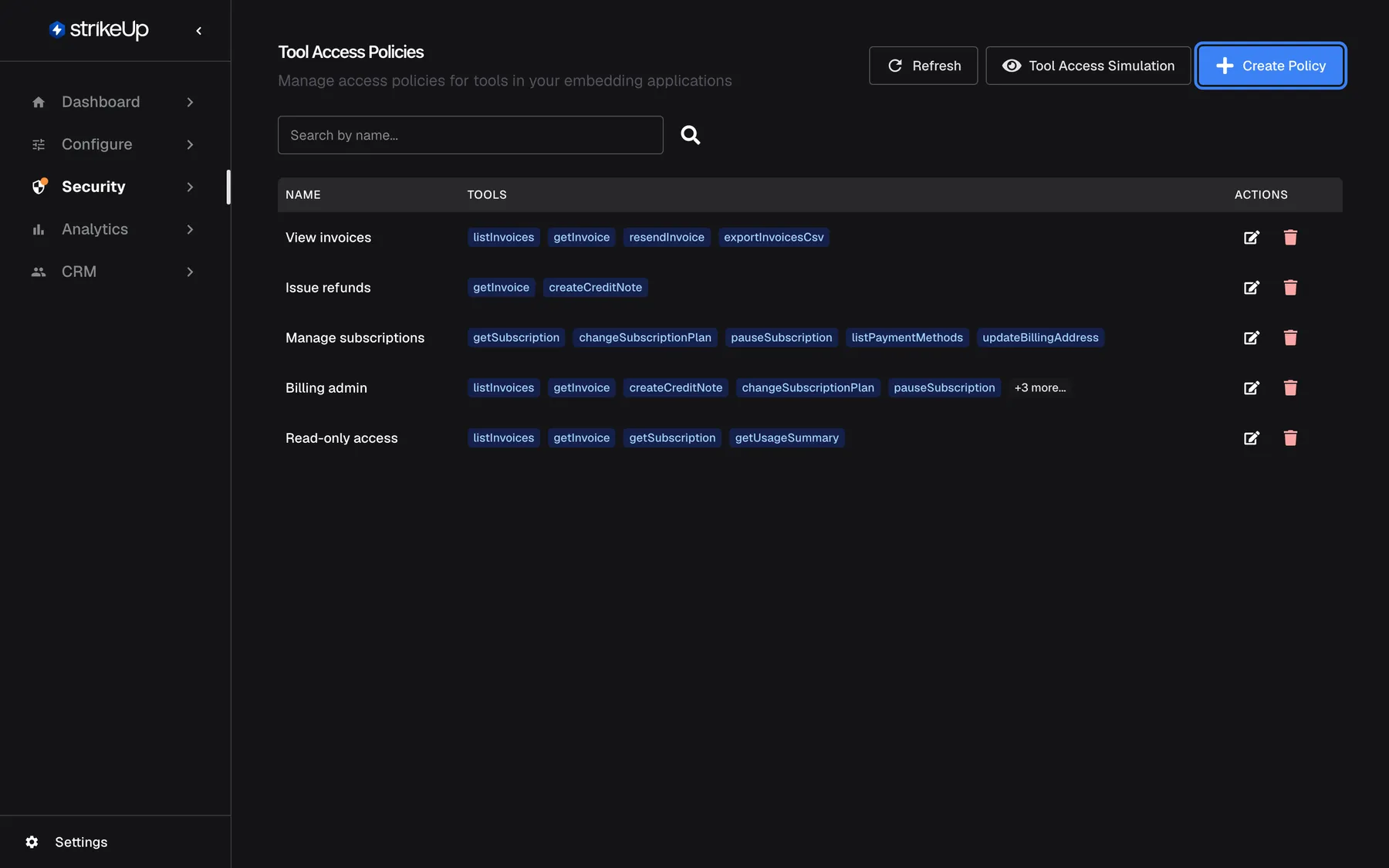
Task: Click updateBillingAddress tag
Action: 1040,338
